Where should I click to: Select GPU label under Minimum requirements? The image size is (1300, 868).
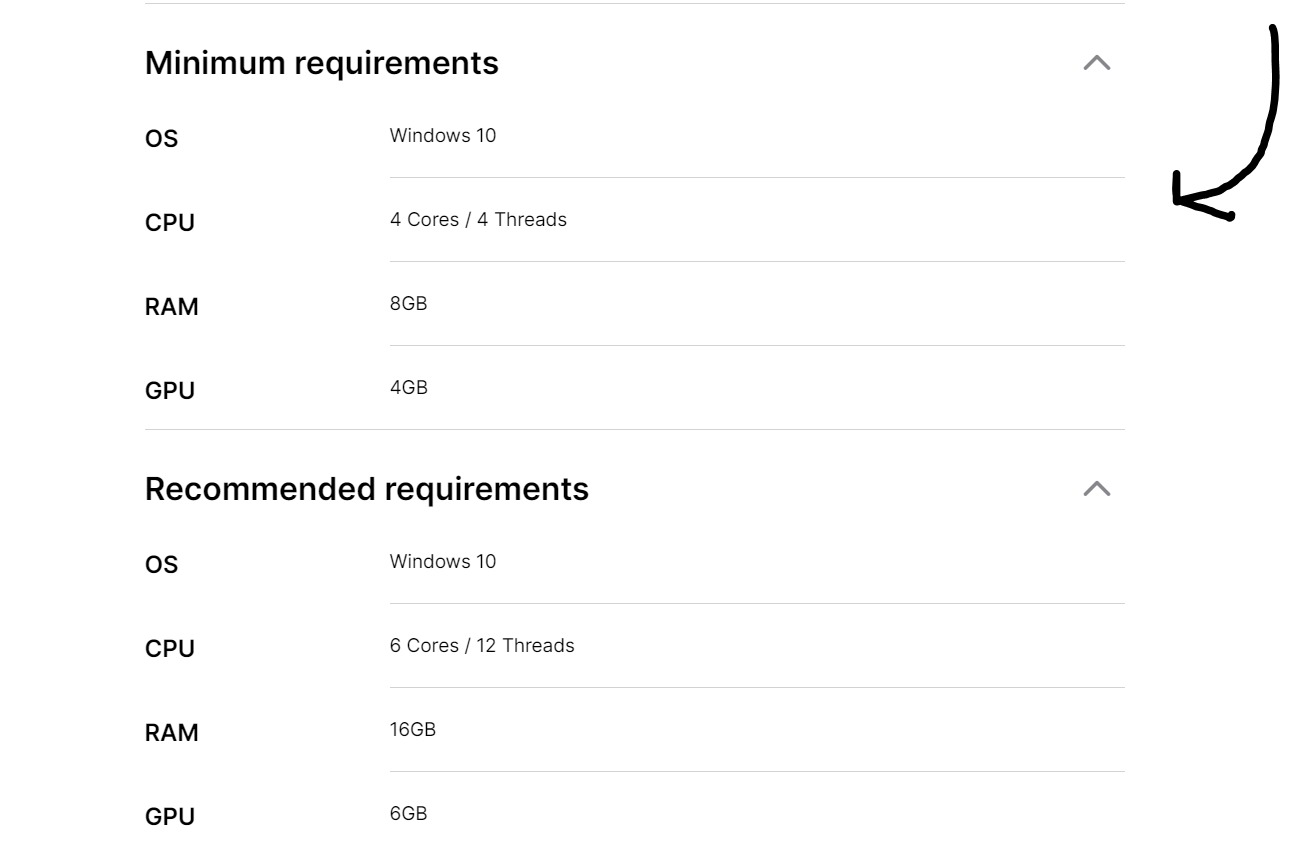pyautogui.click(x=169, y=390)
